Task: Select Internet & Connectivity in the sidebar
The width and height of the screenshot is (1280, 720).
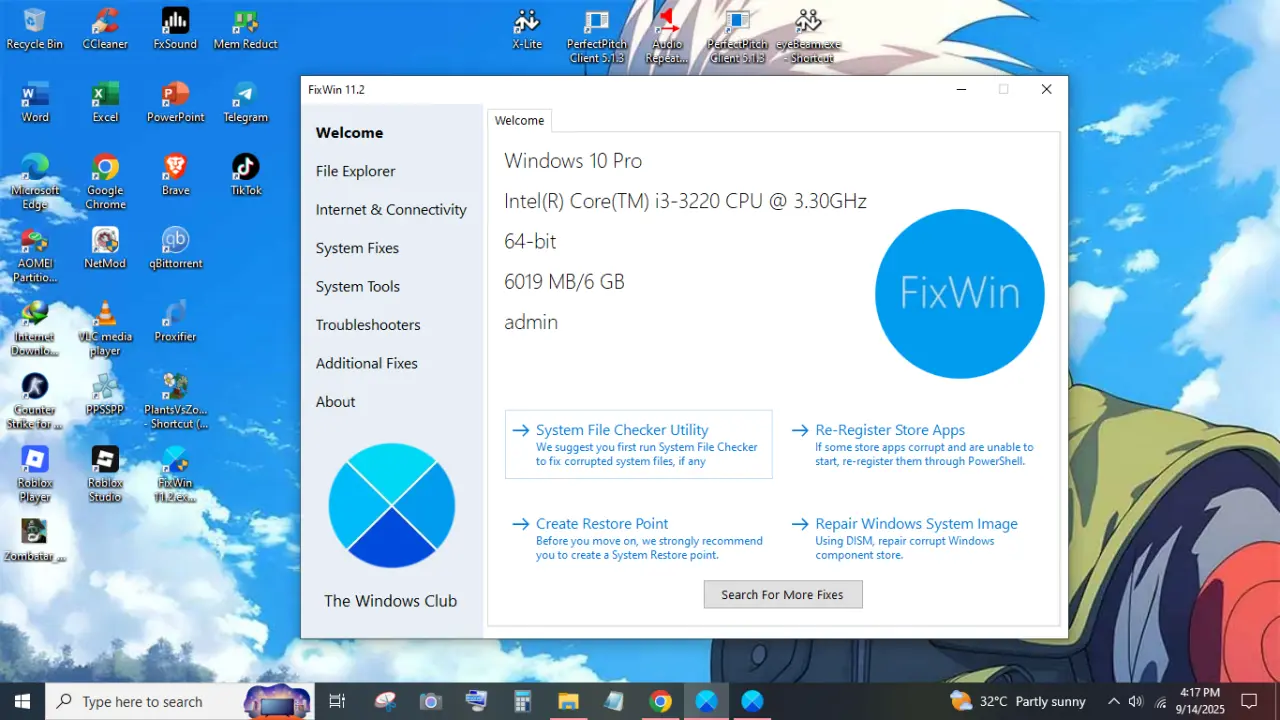Action: [x=391, y=210]
